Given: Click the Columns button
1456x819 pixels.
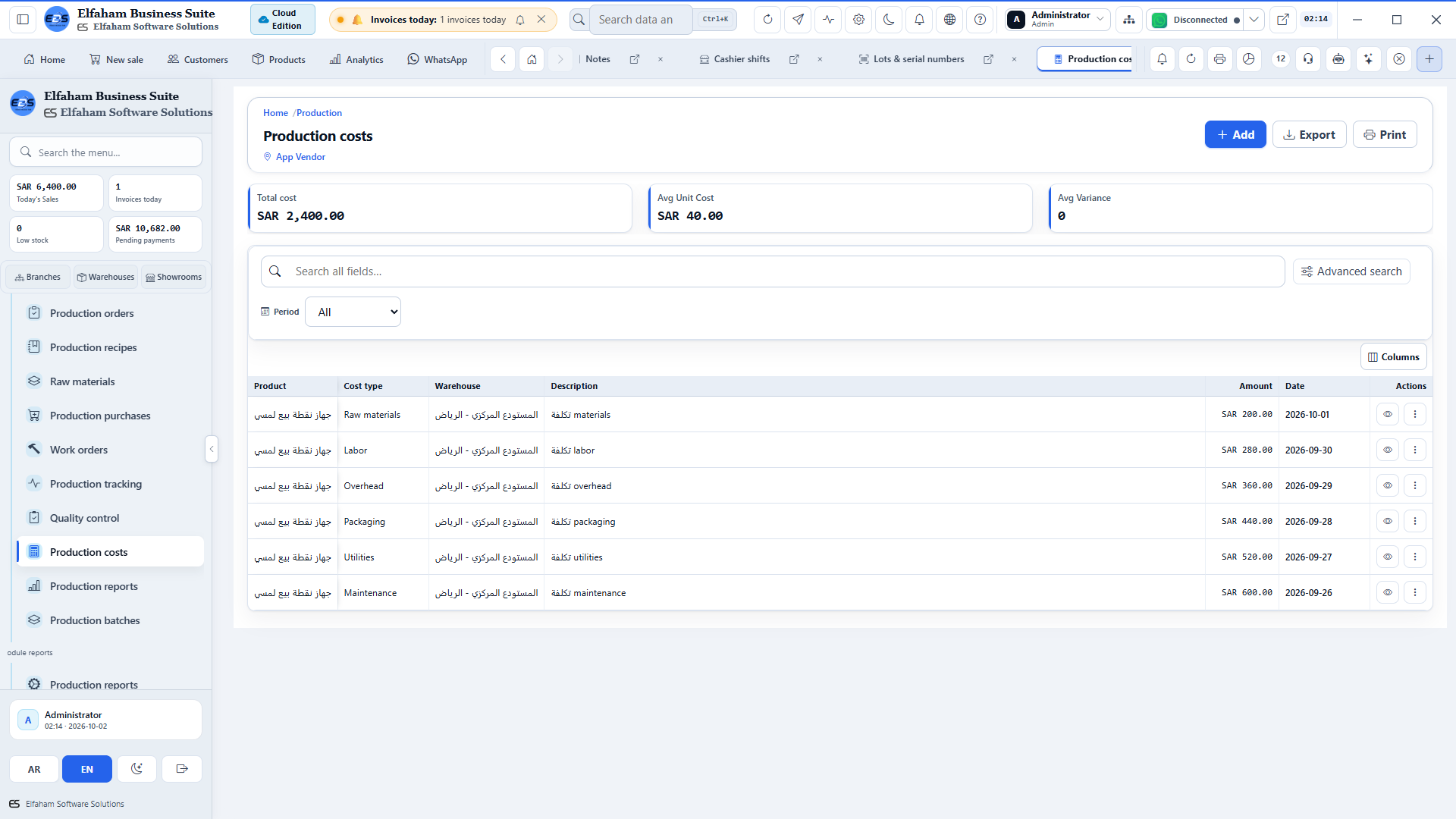Looking at the screenshot, I should 1393,357.
